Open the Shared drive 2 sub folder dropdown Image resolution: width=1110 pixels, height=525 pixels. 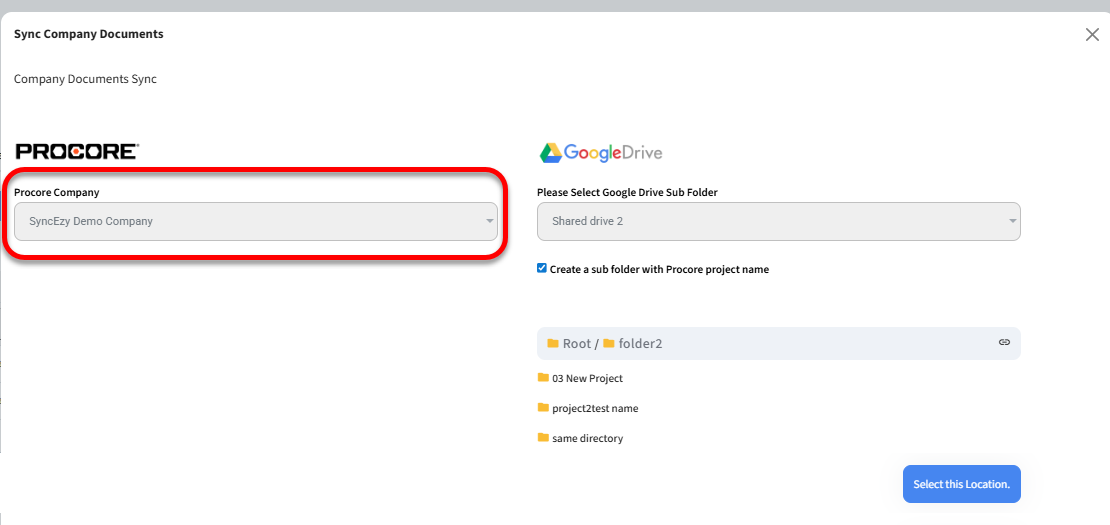click(x=778, y=221)
